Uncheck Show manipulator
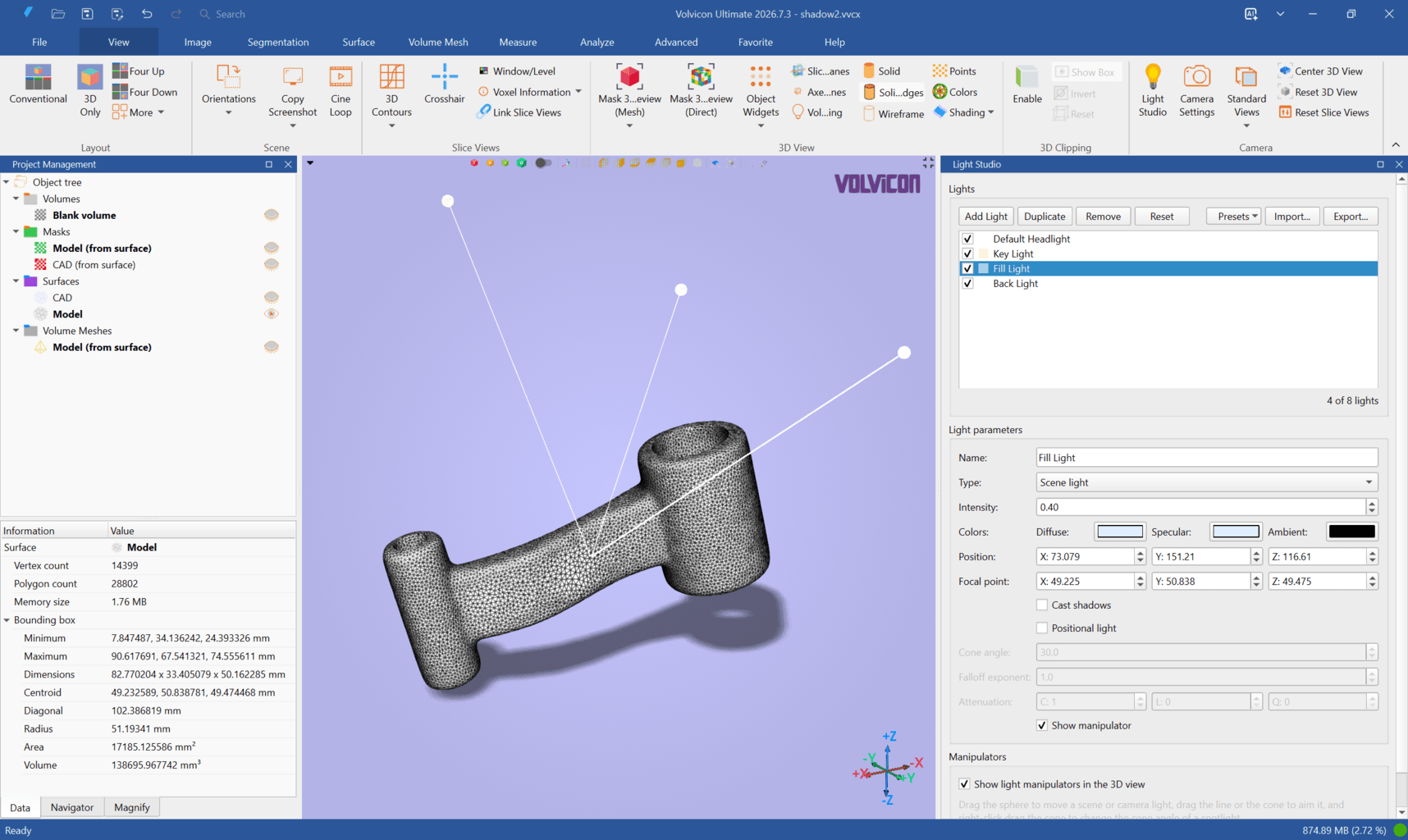The image size is (1408, 840). (x=1042, y=725)
